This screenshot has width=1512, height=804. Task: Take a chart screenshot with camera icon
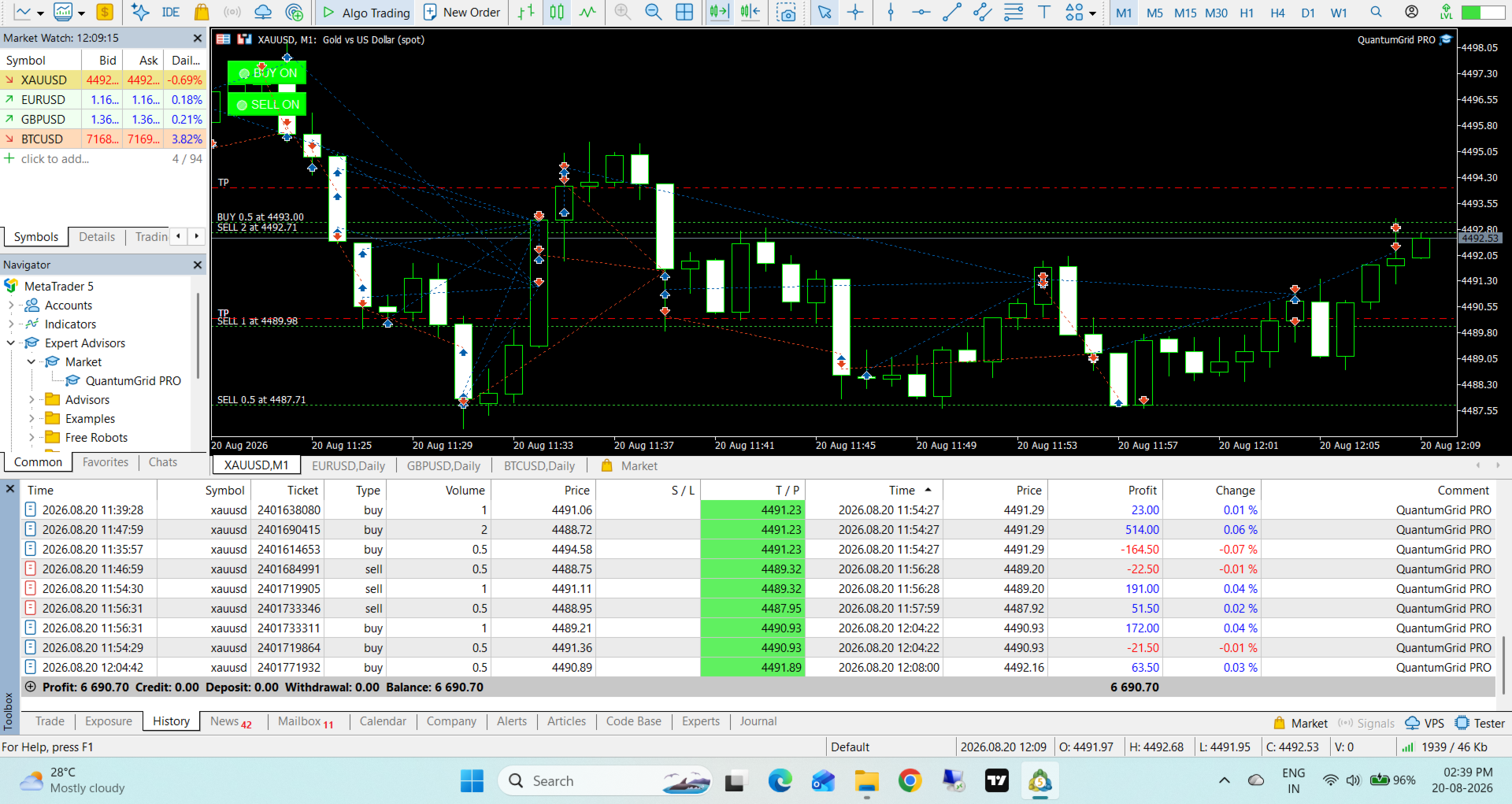(785, 12)
